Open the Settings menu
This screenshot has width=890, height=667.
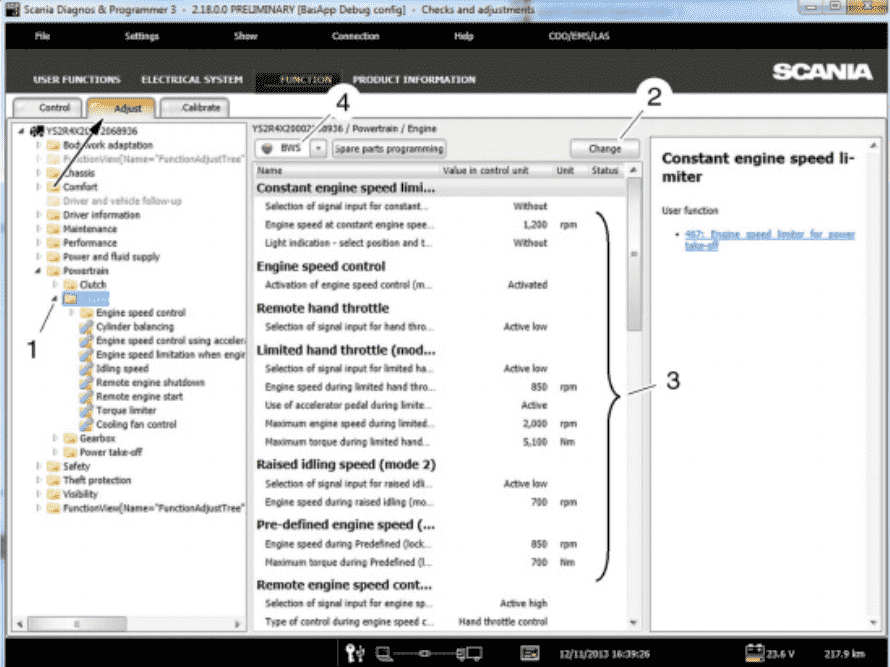[141, 36]
